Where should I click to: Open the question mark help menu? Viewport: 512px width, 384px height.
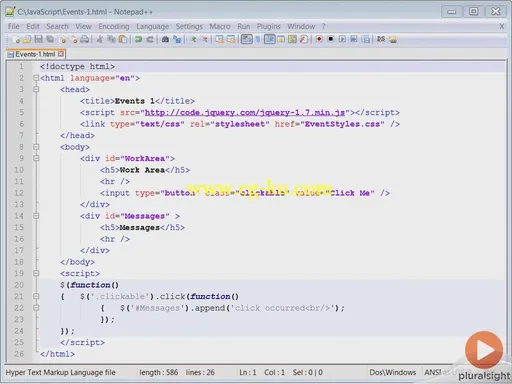click(x=323, y=26)
